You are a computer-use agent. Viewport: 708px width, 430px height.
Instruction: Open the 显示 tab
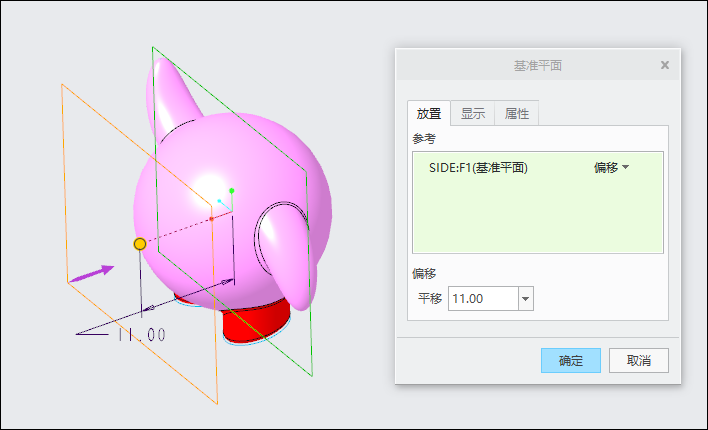(473, 113)
